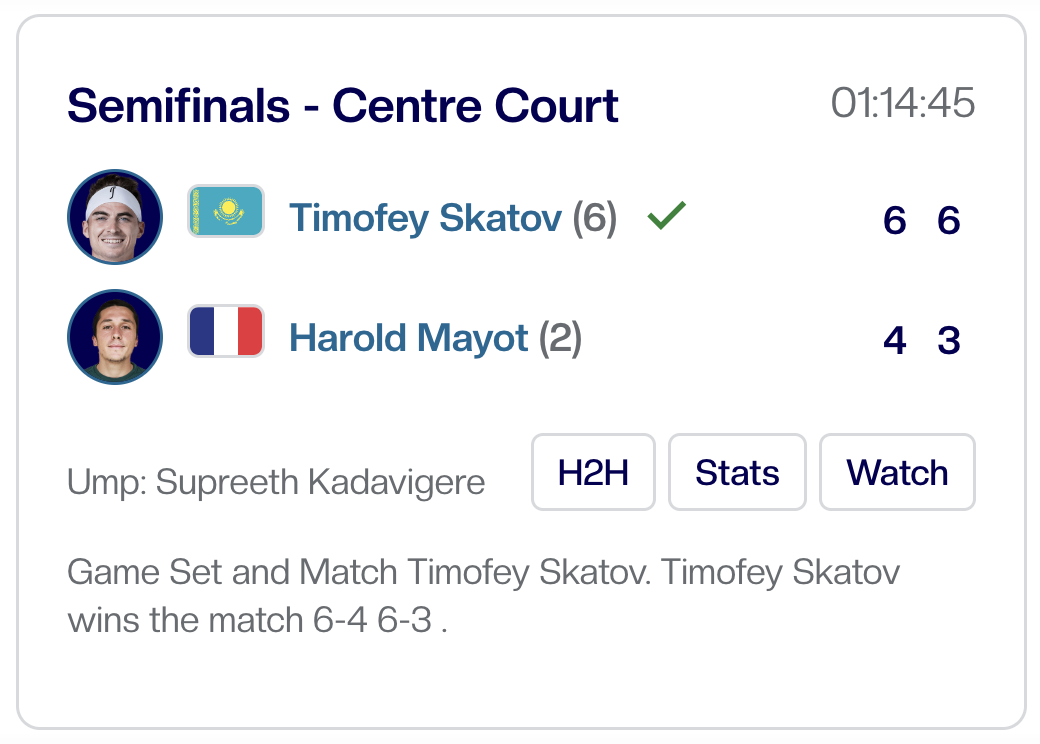Click the Semifinals - Centre Court heading
This screenshot has height=744, width=1040.
(343, 105)
